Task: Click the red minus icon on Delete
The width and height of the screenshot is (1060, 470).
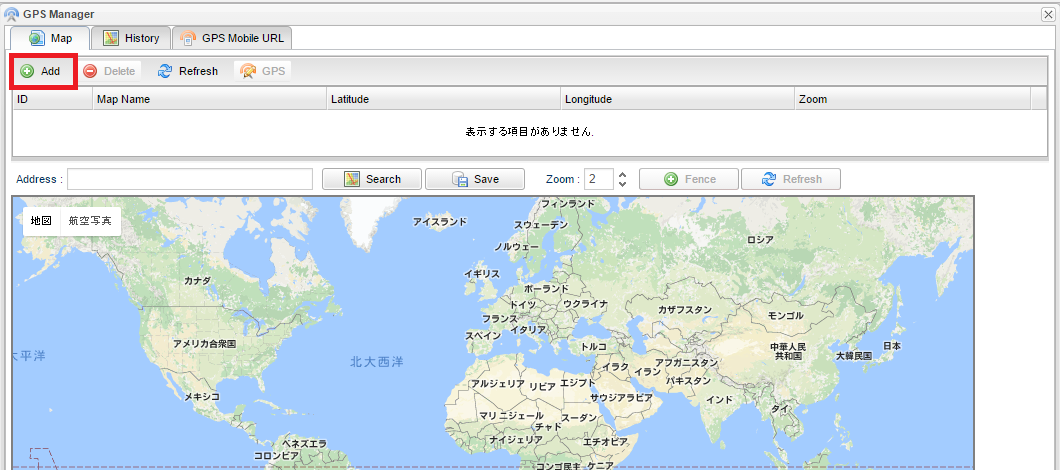Action: 90,71
